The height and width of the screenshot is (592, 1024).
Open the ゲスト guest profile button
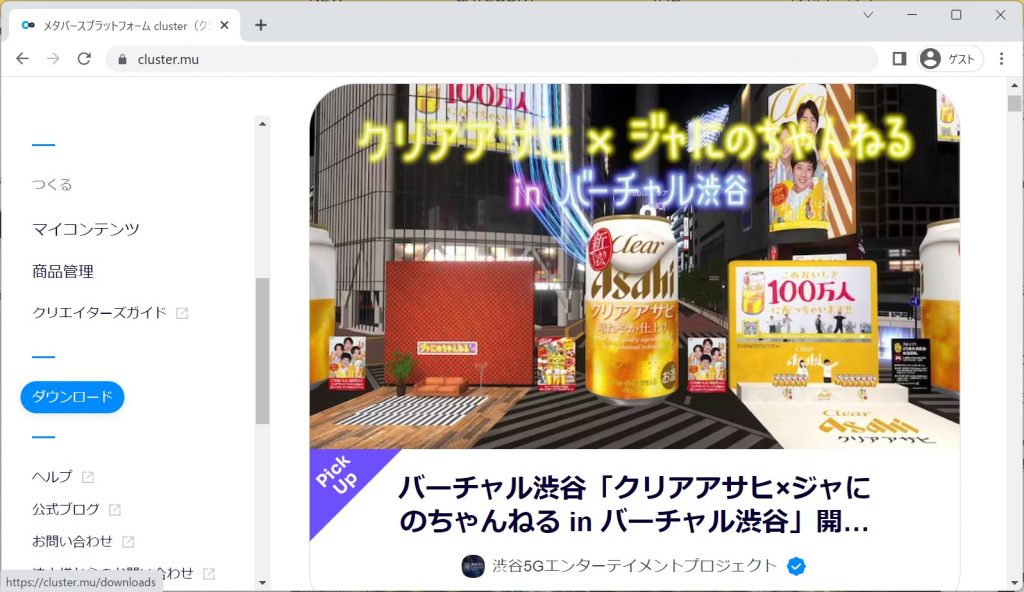coord(950,59)
